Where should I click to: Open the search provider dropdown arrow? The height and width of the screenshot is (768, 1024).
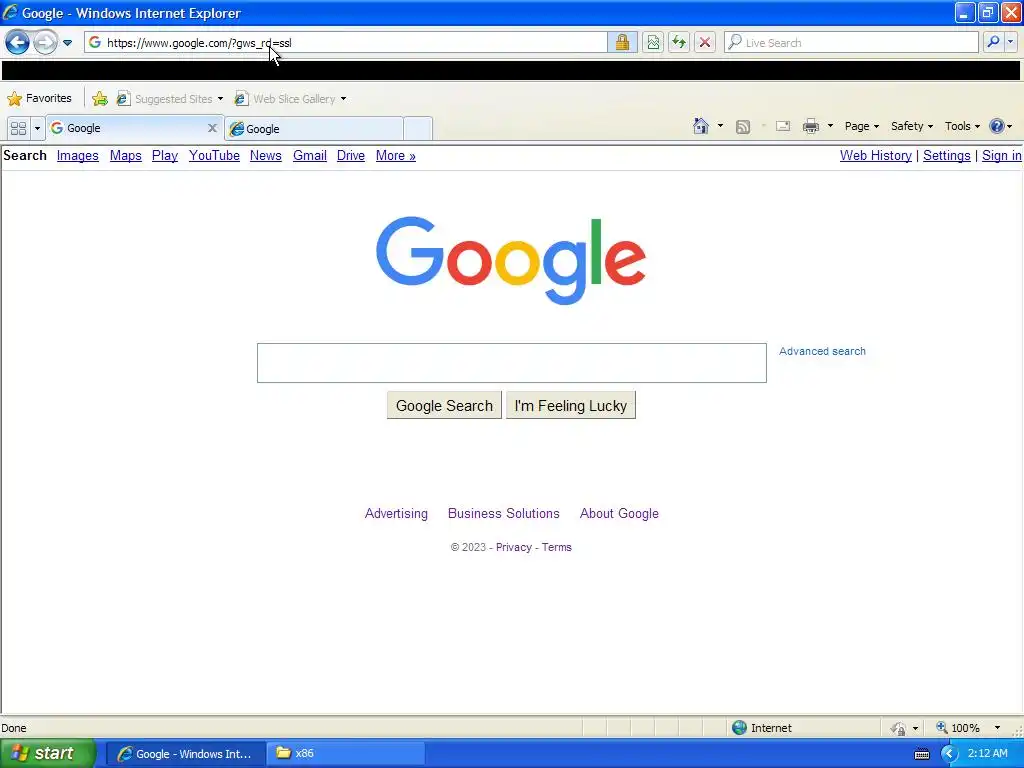pos(1010,42)
